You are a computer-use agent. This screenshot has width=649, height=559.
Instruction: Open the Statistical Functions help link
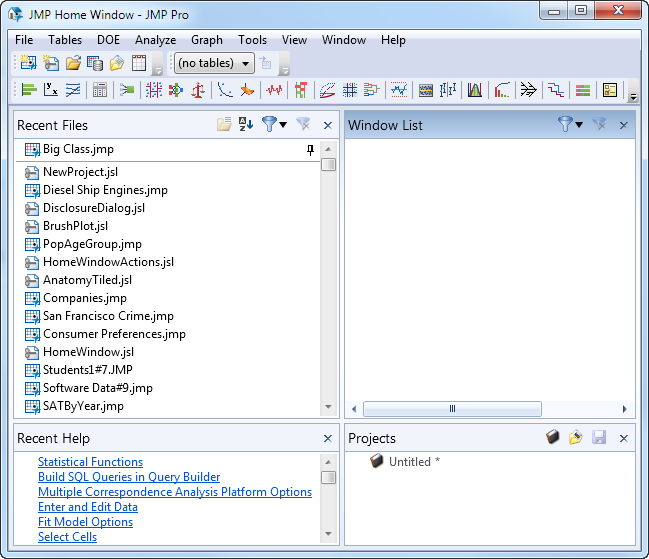point(90,462)
